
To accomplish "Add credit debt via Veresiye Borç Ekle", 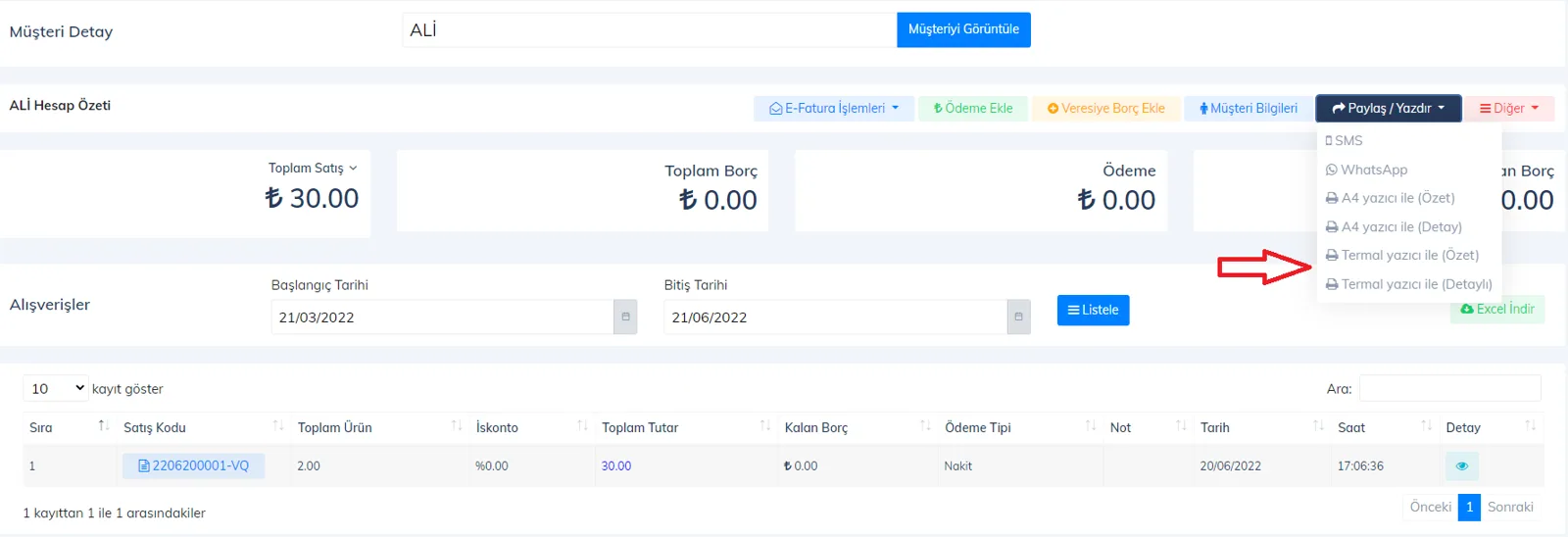I will (x=1106, y=109).
